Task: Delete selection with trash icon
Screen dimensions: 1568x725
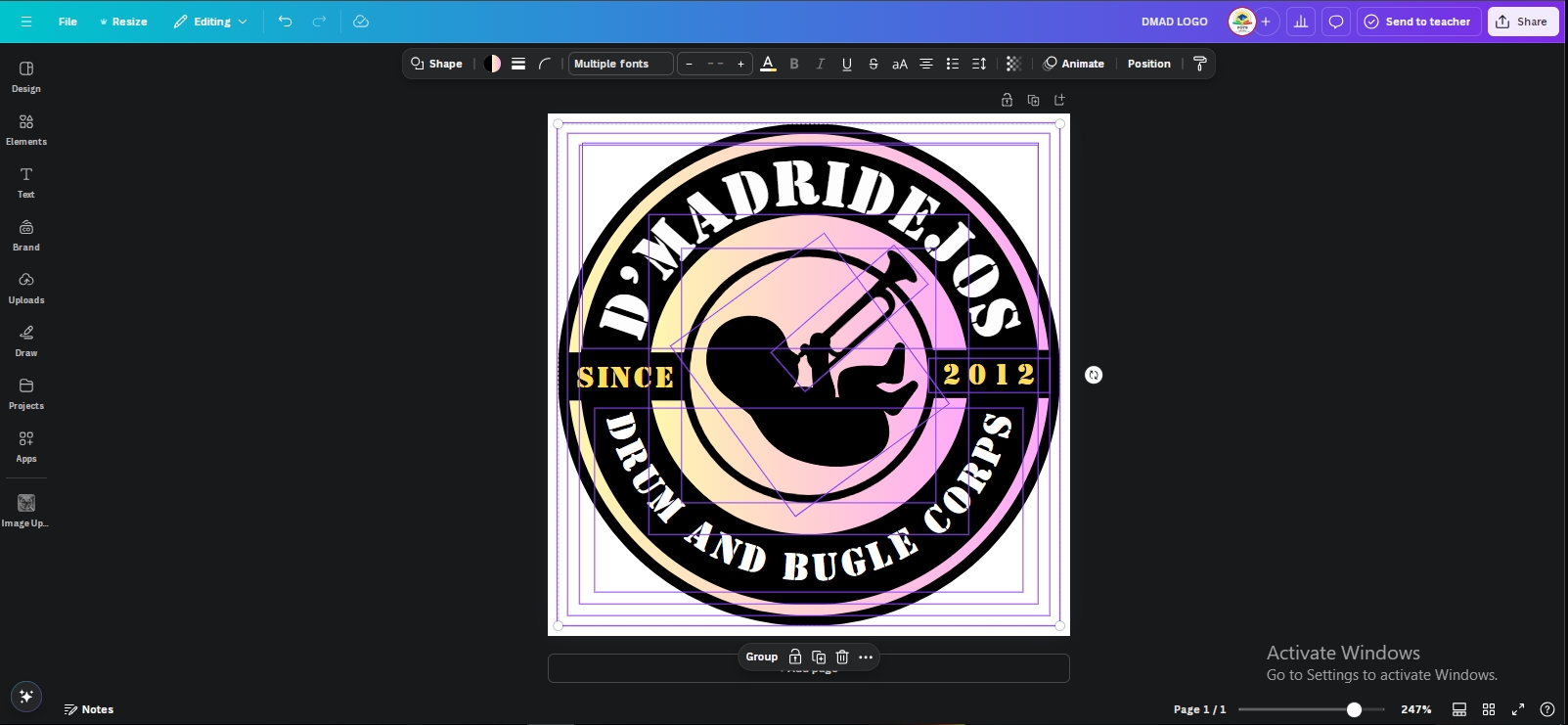Action: point(842,657)
